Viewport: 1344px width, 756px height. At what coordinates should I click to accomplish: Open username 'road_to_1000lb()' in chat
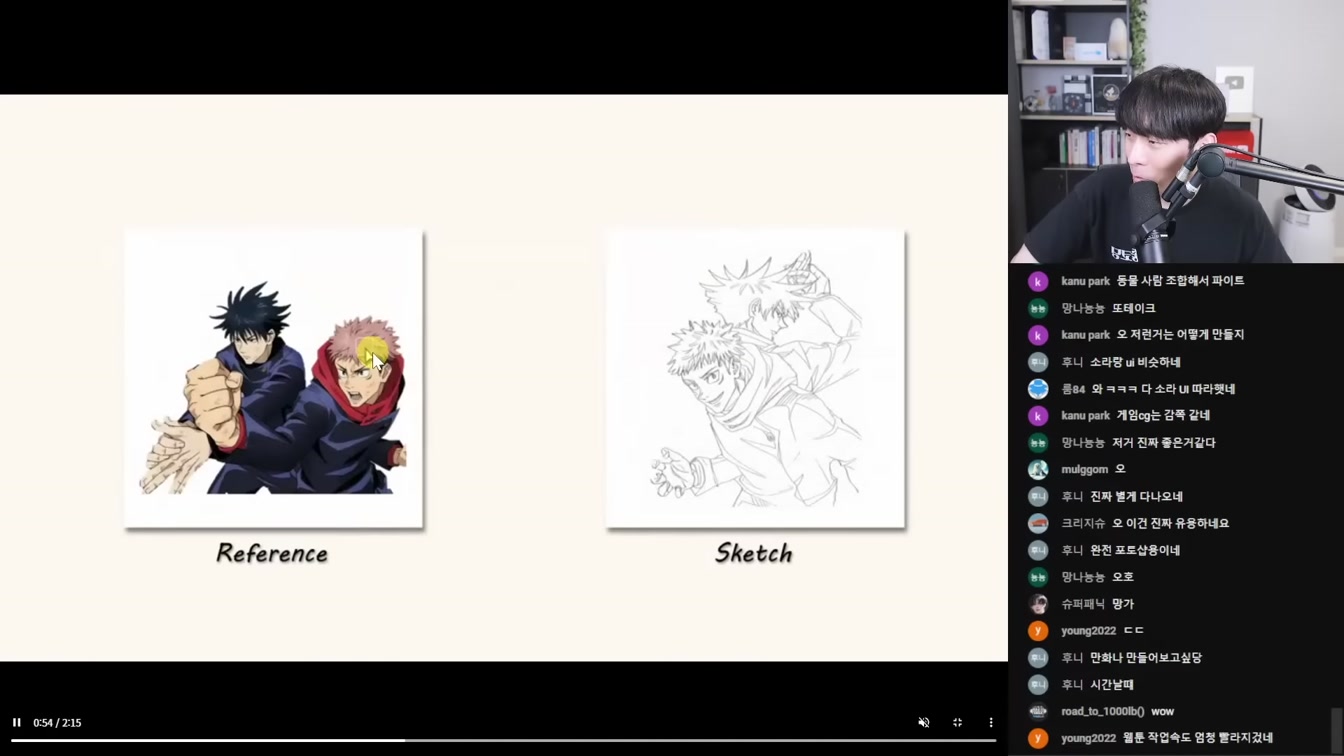coord(1103,712)
